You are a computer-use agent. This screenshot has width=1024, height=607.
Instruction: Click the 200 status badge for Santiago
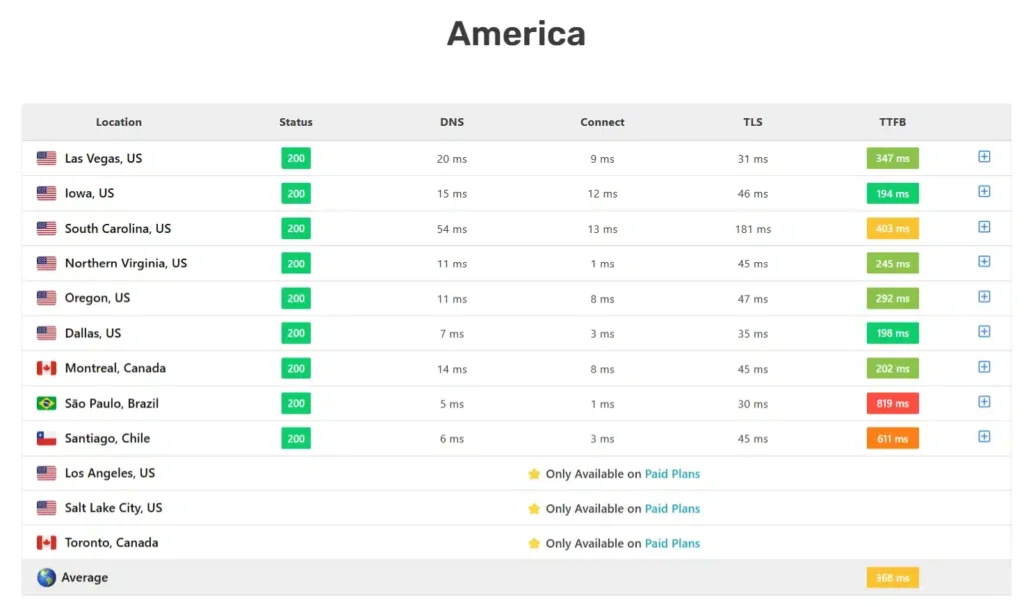296,438
